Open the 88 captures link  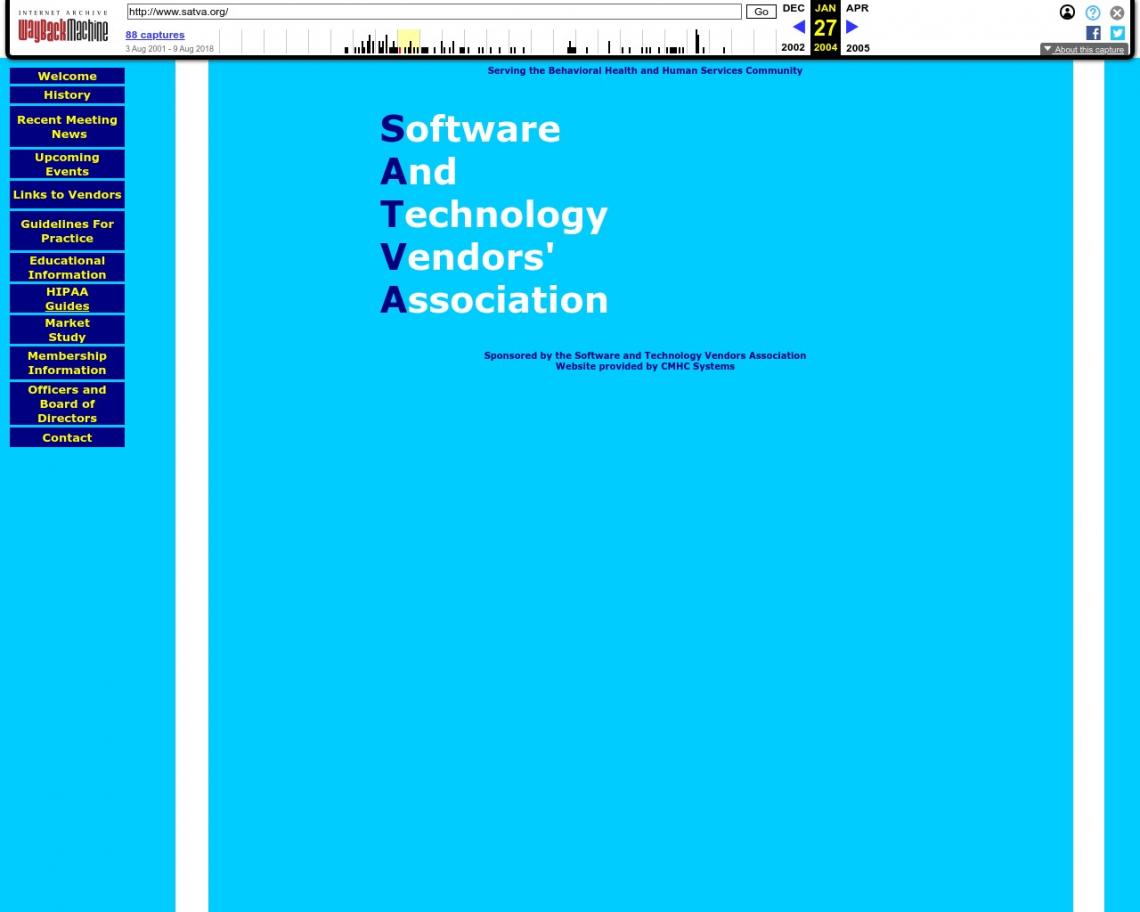coord(155,34)
